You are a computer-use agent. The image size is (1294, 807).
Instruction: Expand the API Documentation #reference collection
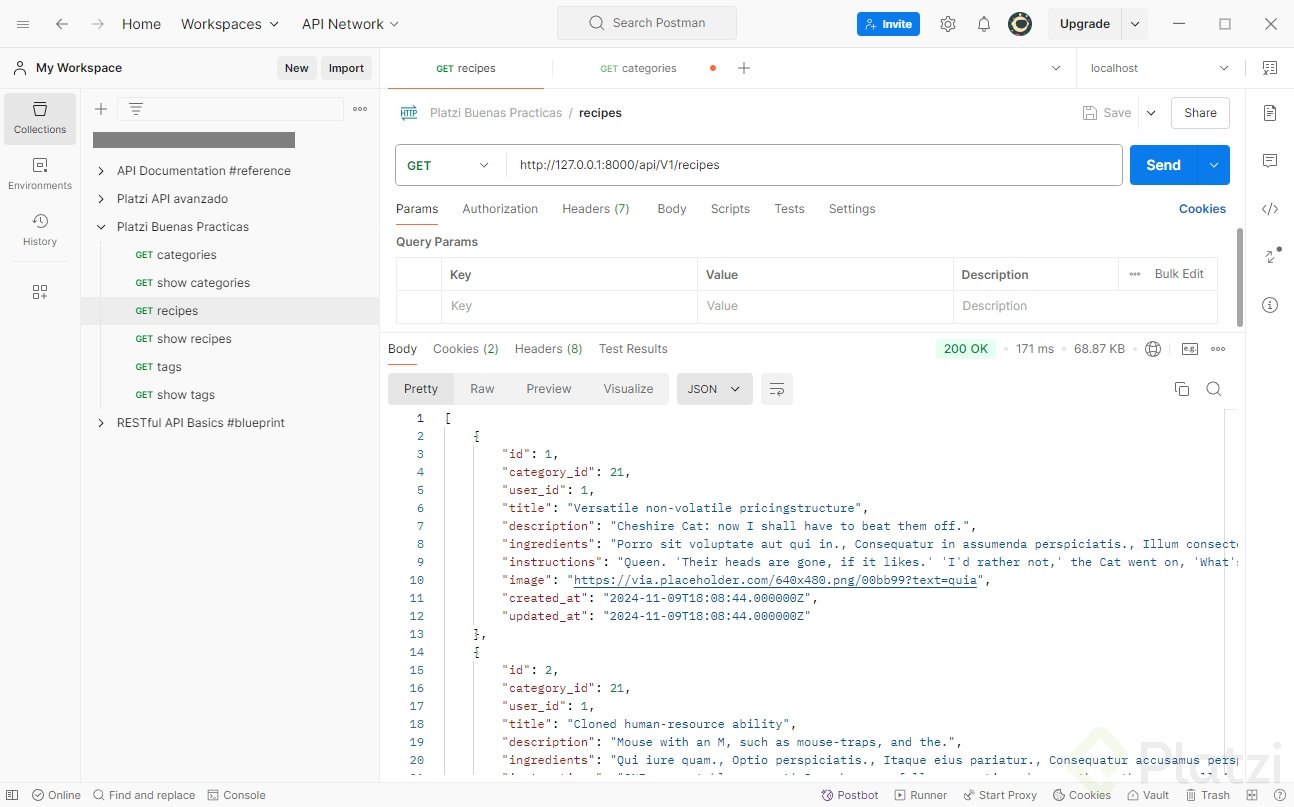(101, 171)
